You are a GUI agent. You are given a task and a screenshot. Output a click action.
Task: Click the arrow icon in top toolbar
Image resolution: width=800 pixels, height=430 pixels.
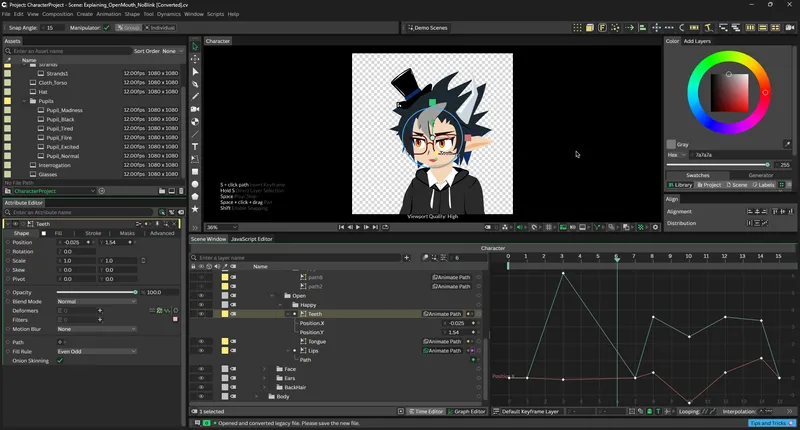coord(629,28)
